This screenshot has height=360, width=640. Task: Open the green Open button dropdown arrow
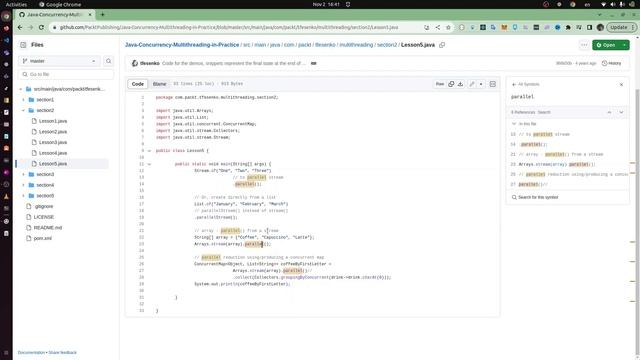(624, 45)
